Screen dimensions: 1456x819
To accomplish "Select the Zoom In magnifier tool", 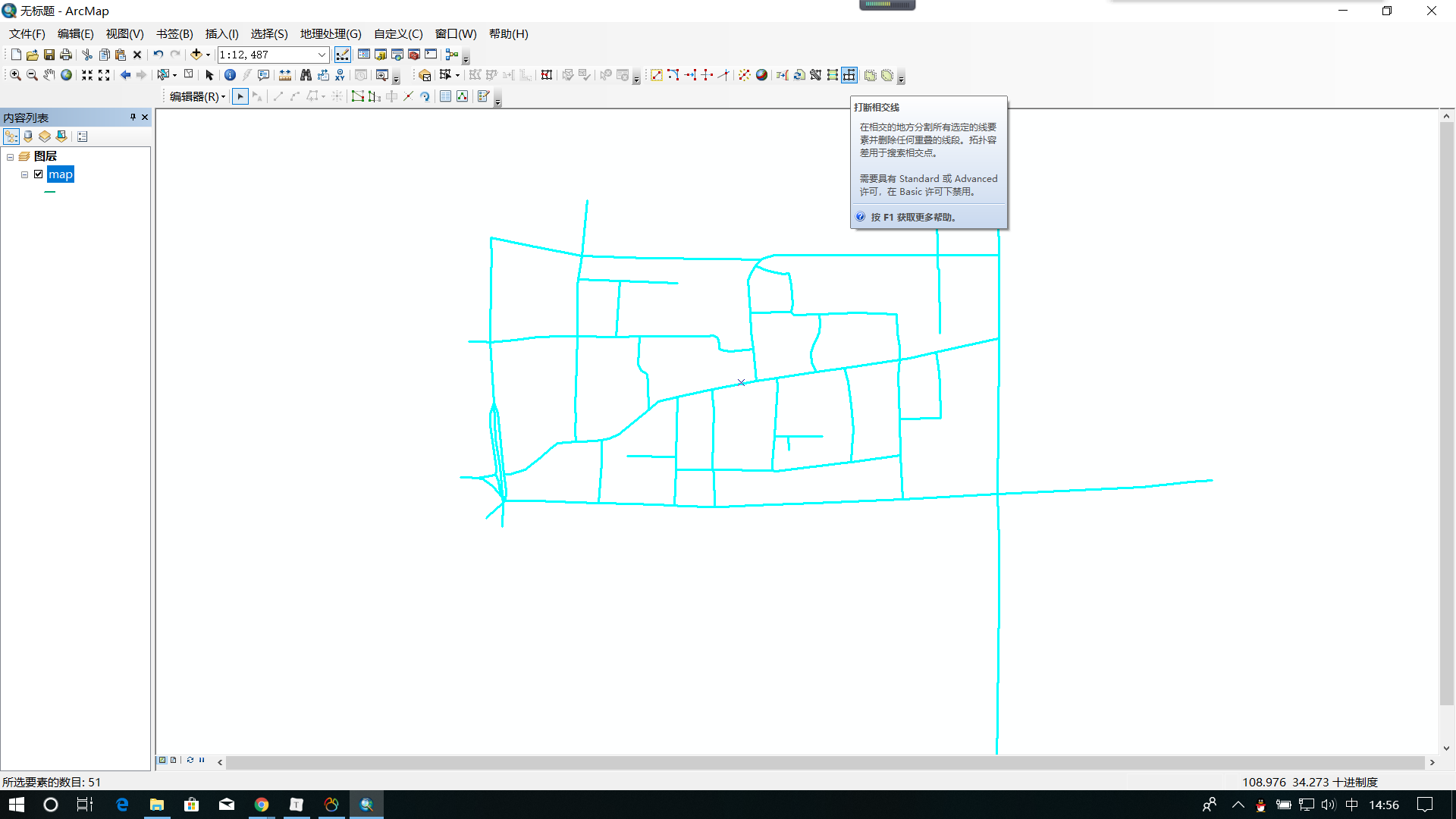I will 15,75.
